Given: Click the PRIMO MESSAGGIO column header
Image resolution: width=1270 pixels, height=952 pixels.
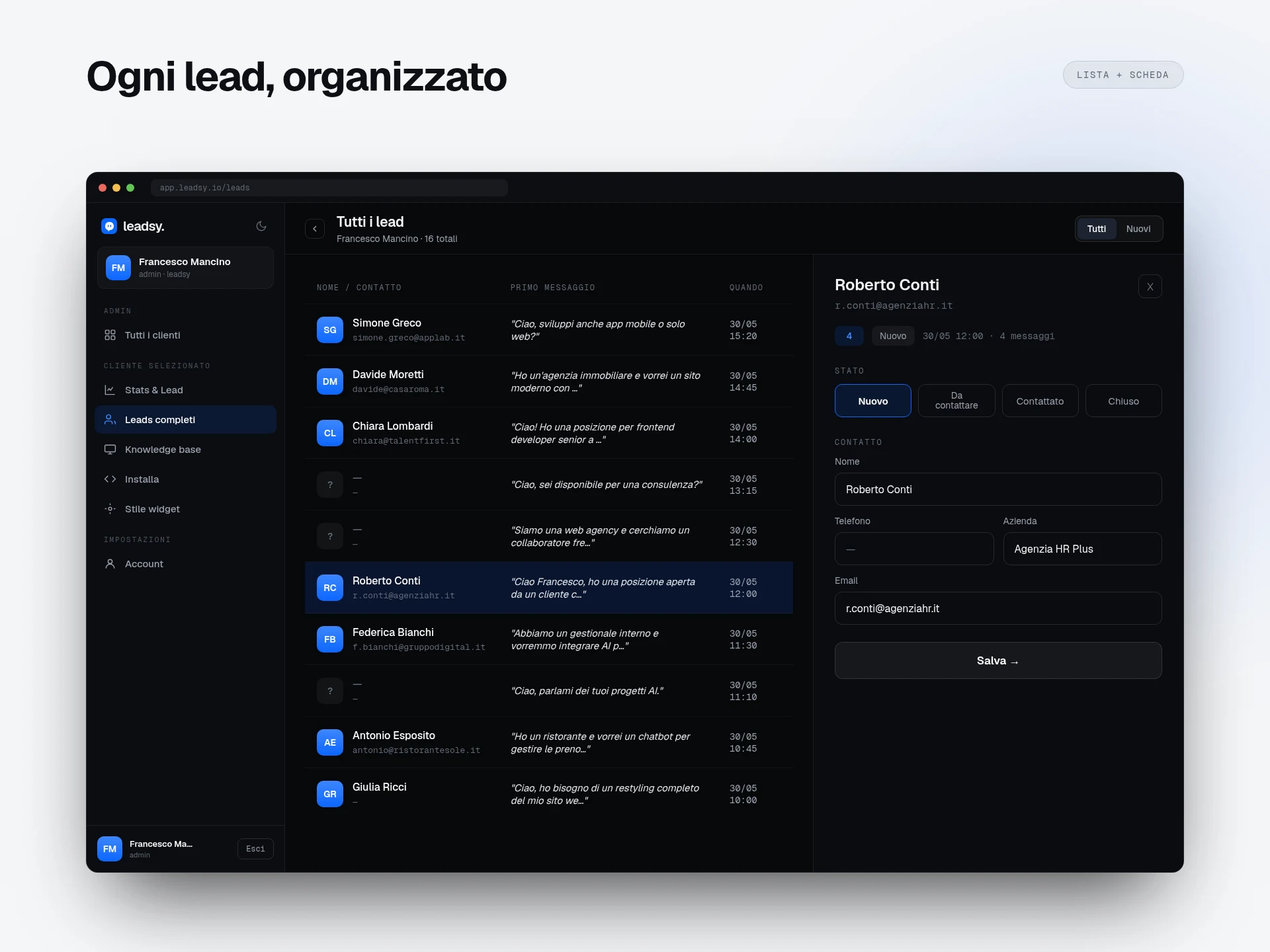Looking at the screenshot, I should point(552,288).
